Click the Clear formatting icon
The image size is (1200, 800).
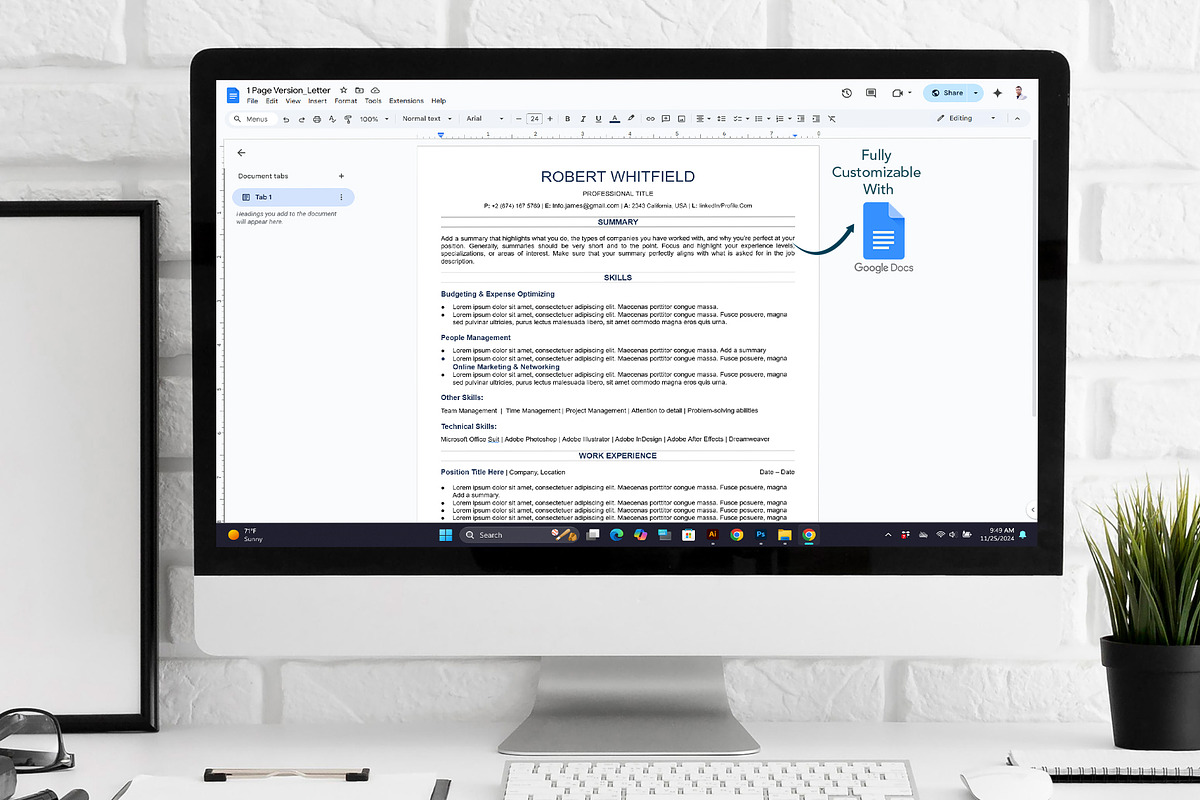tap(831, 119)
